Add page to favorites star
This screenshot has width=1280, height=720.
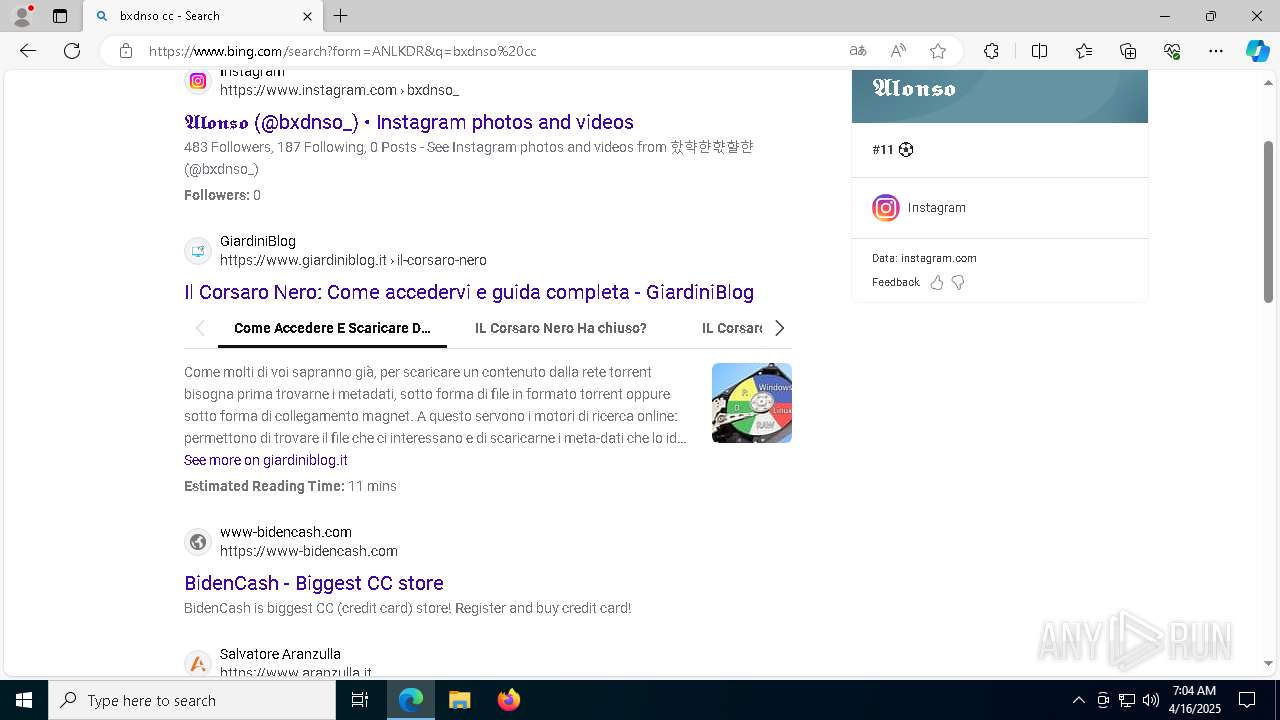click(938, 51)
